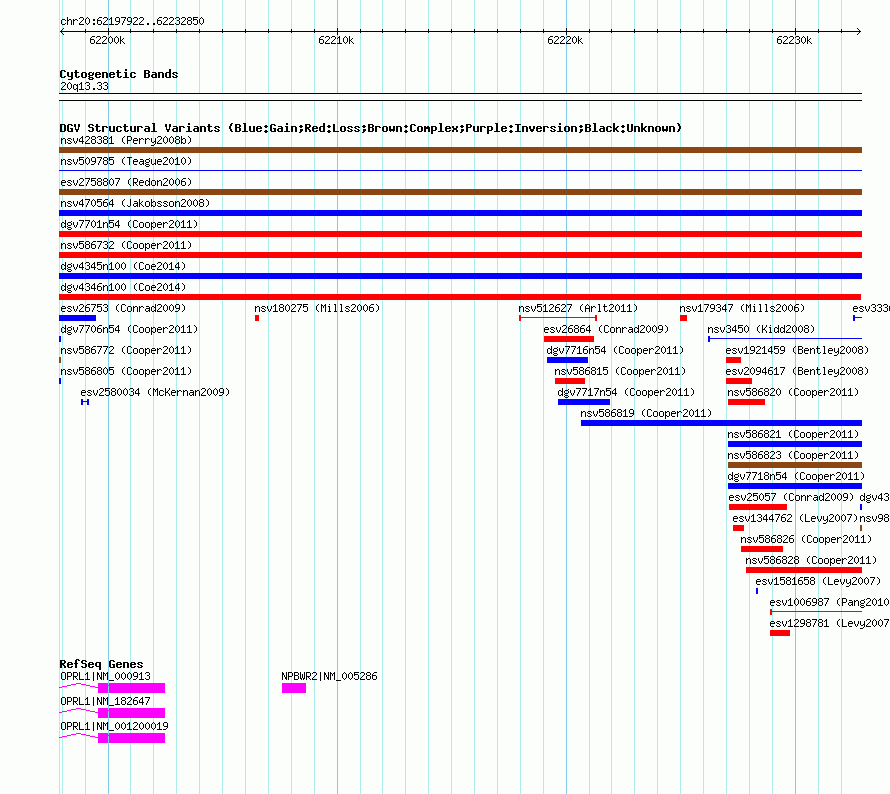Click the 62220k ruler position

(565, 40)
